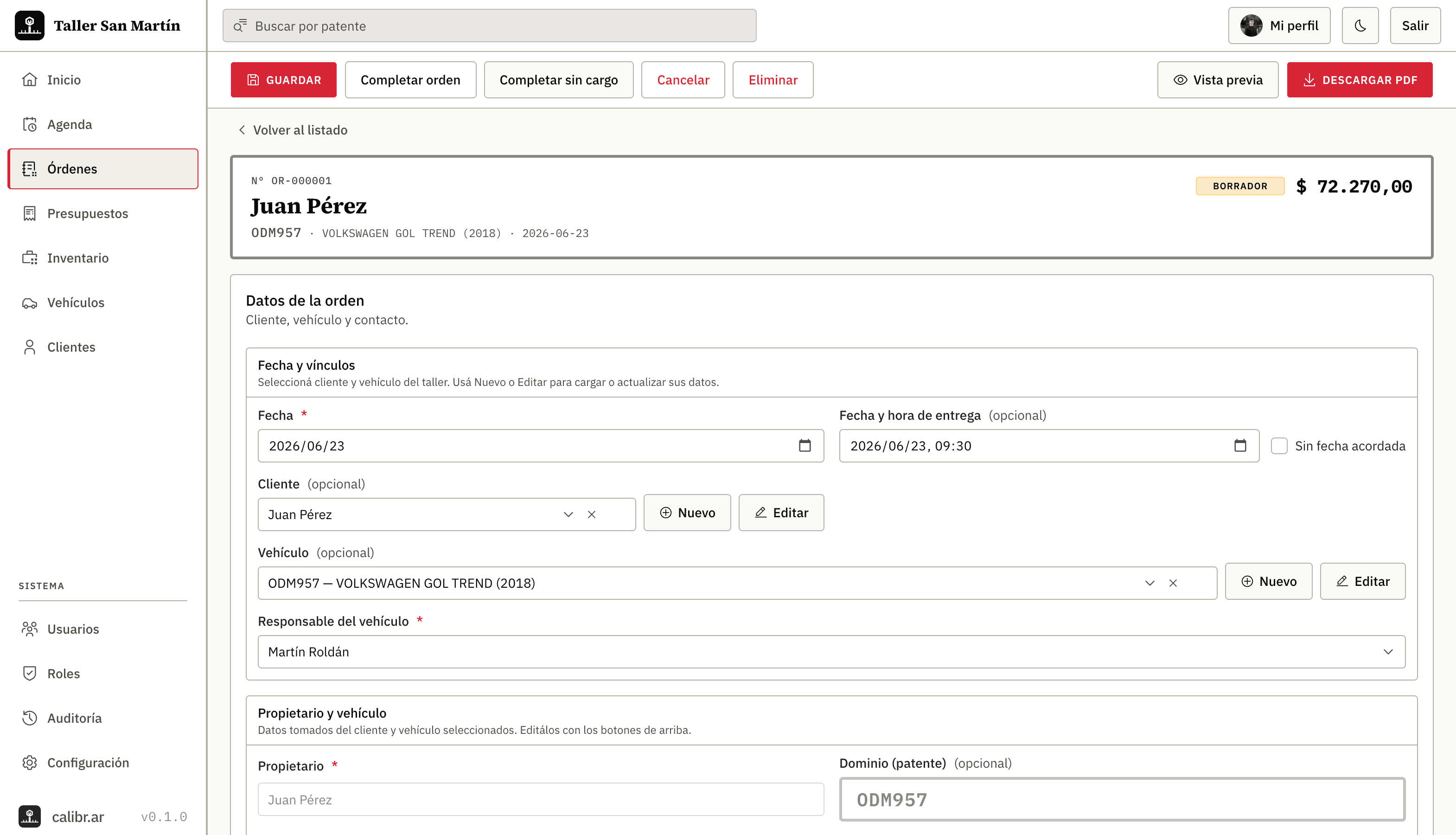This screenshot has width=1456, height=835.
Task: Click Nuevo button next to Vehículo
Action: click(1269, 582)
